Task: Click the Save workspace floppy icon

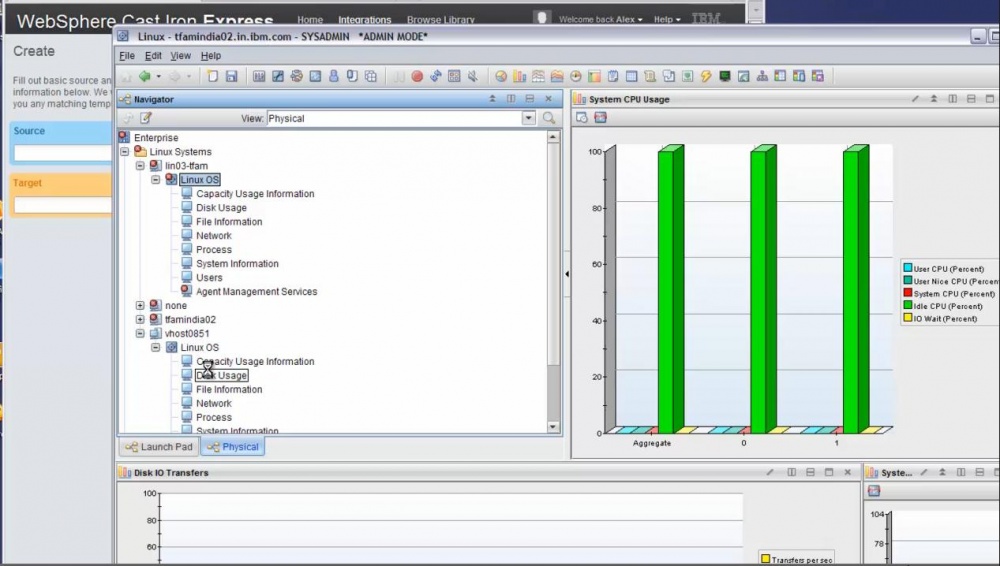Action: 232,77
